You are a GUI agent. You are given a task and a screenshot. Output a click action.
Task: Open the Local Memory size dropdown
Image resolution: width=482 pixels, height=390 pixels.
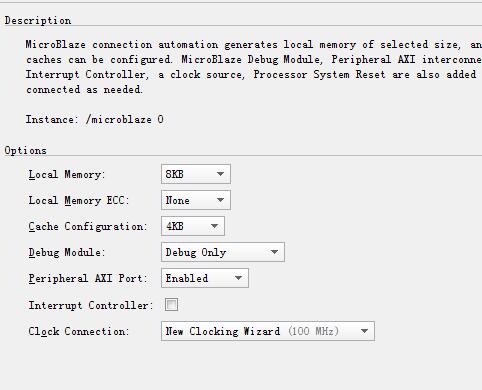pos(196,174)
